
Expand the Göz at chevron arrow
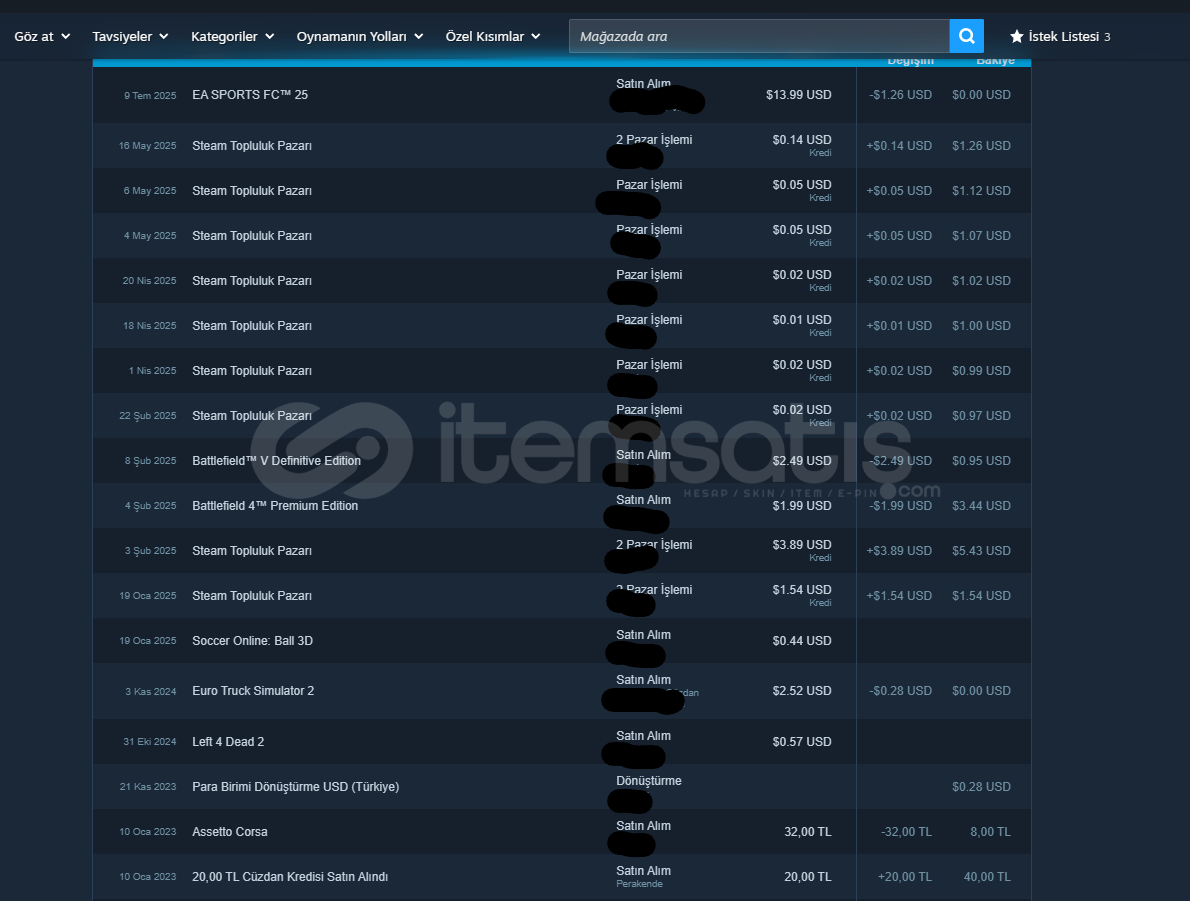point(65,36)
